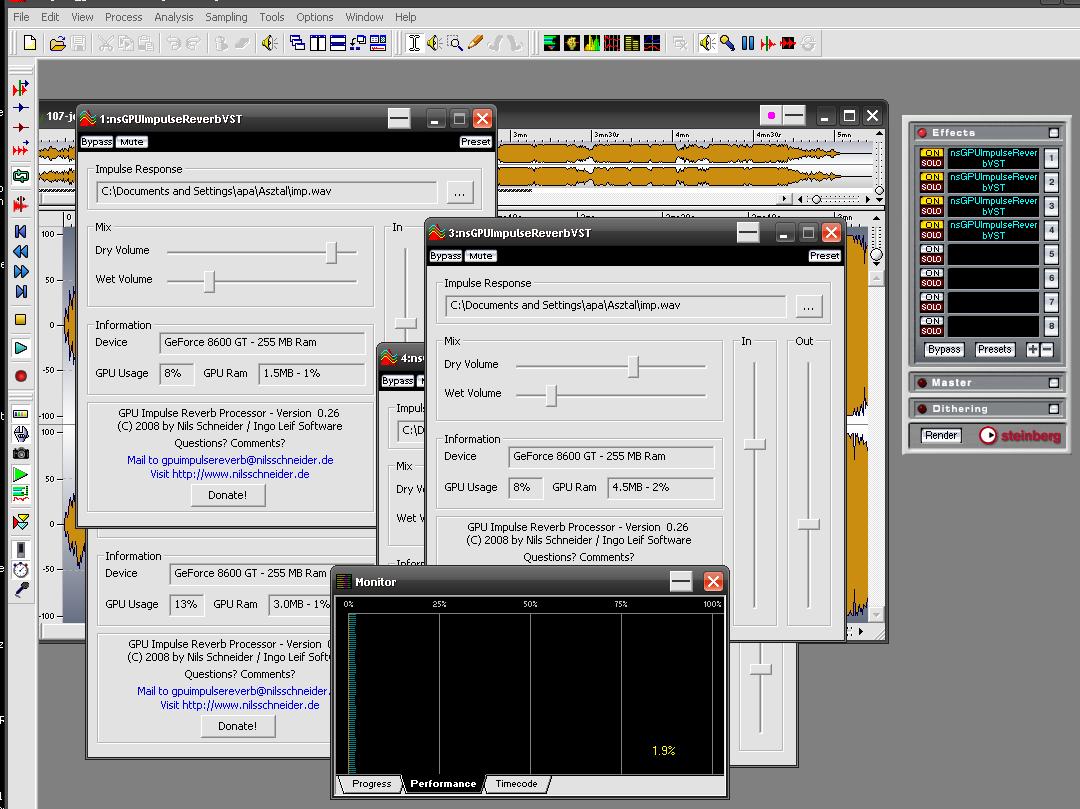Click the tile windows vertically toolbar icon
Viewport: 1080px width, 809px height.
point(318,43)
